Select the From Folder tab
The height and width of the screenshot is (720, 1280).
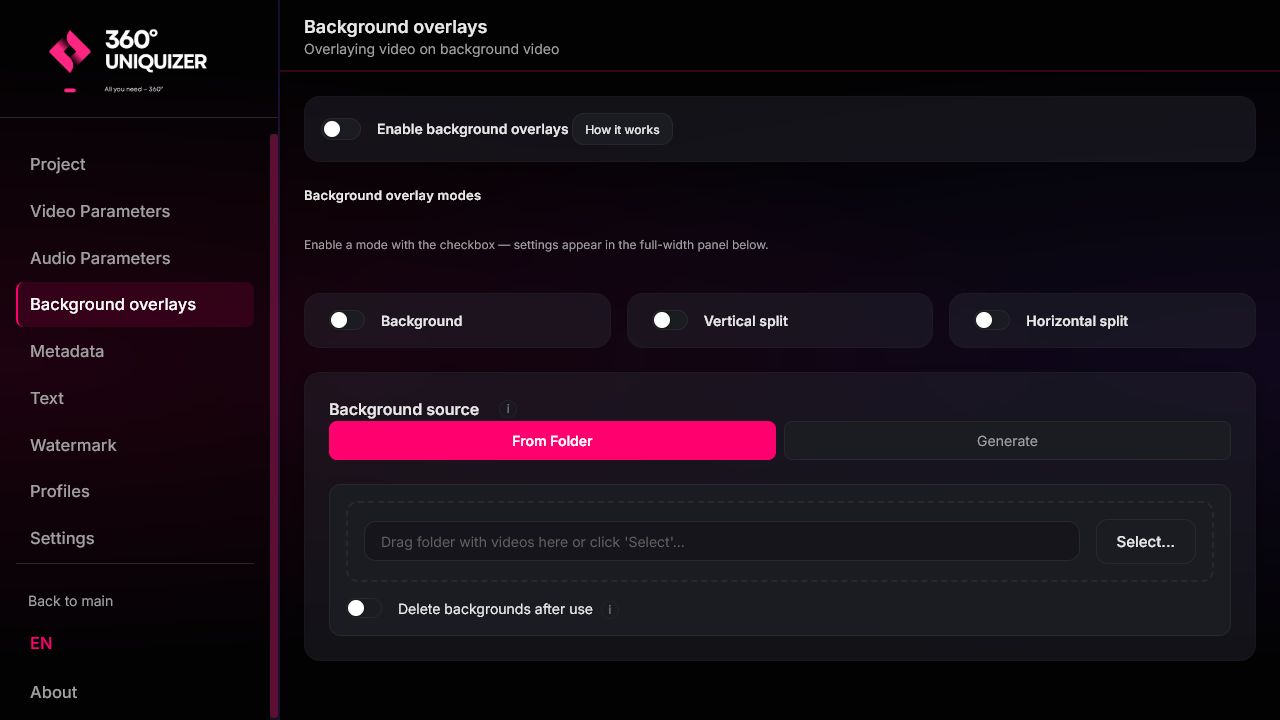(552, 441)
